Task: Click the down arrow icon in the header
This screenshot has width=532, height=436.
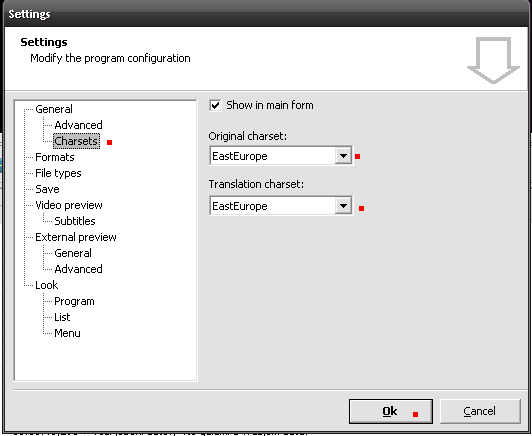Action: tap(493, 60)
